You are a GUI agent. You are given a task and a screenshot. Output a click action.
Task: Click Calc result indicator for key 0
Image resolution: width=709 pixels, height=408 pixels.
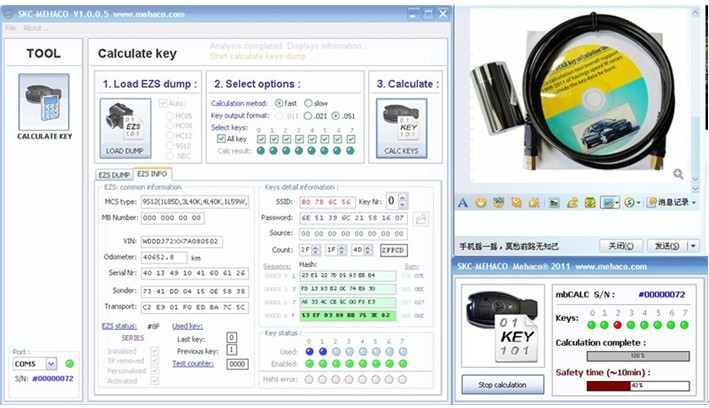point(261,151)
